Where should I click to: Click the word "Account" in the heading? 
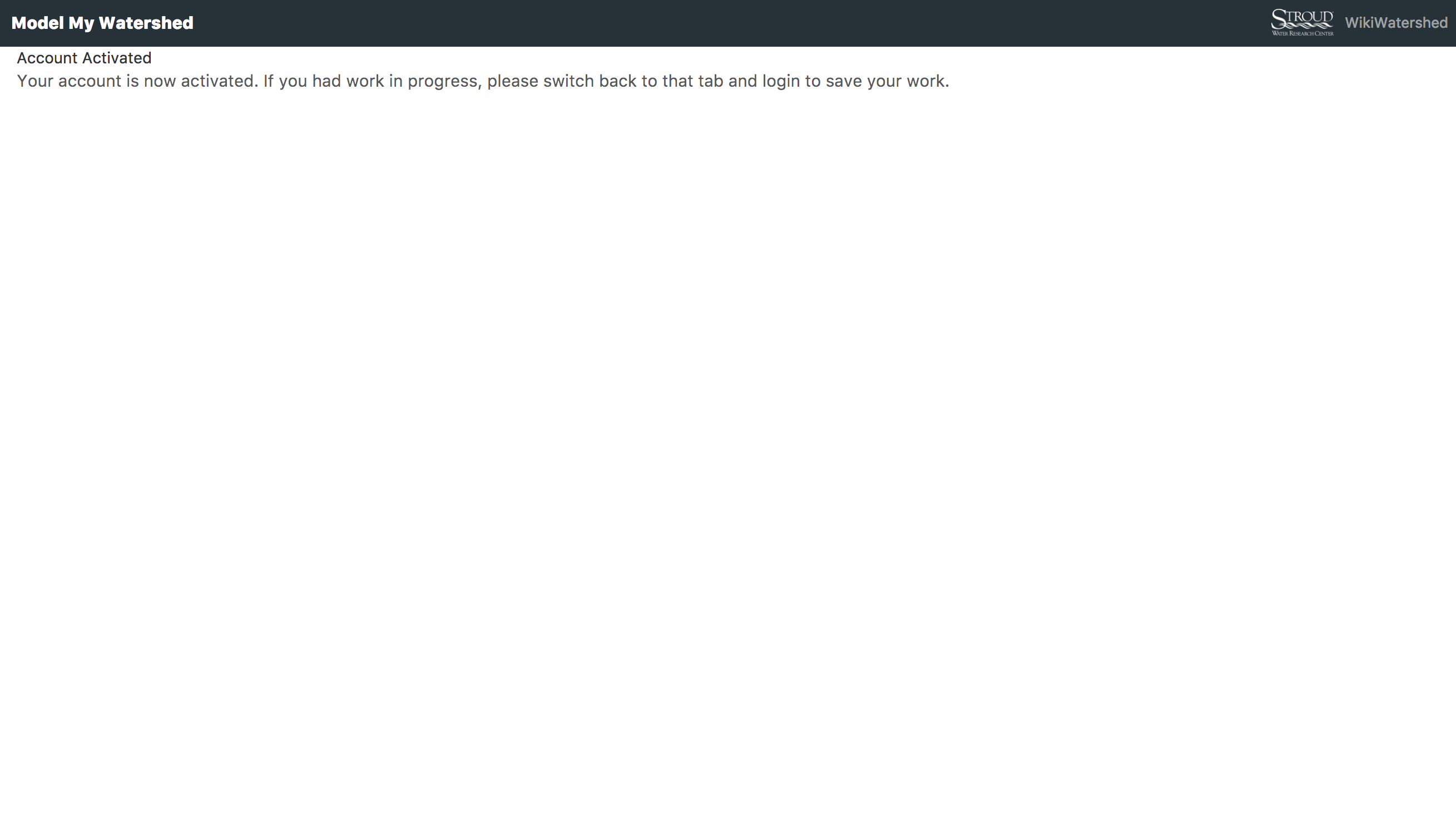tap(47, 58)
